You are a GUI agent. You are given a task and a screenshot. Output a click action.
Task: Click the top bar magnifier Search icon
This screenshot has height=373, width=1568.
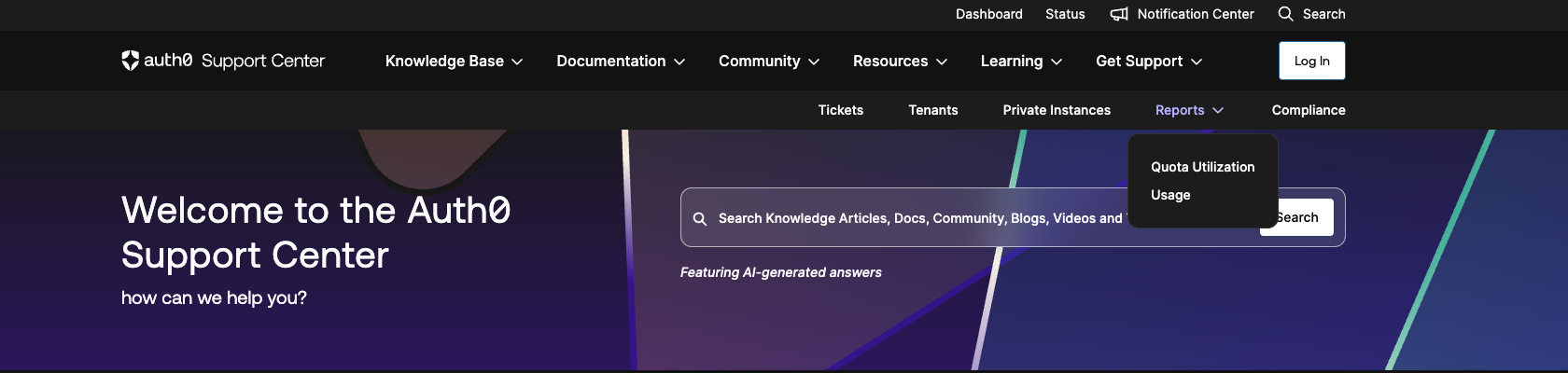click(x=1285, y=14)
